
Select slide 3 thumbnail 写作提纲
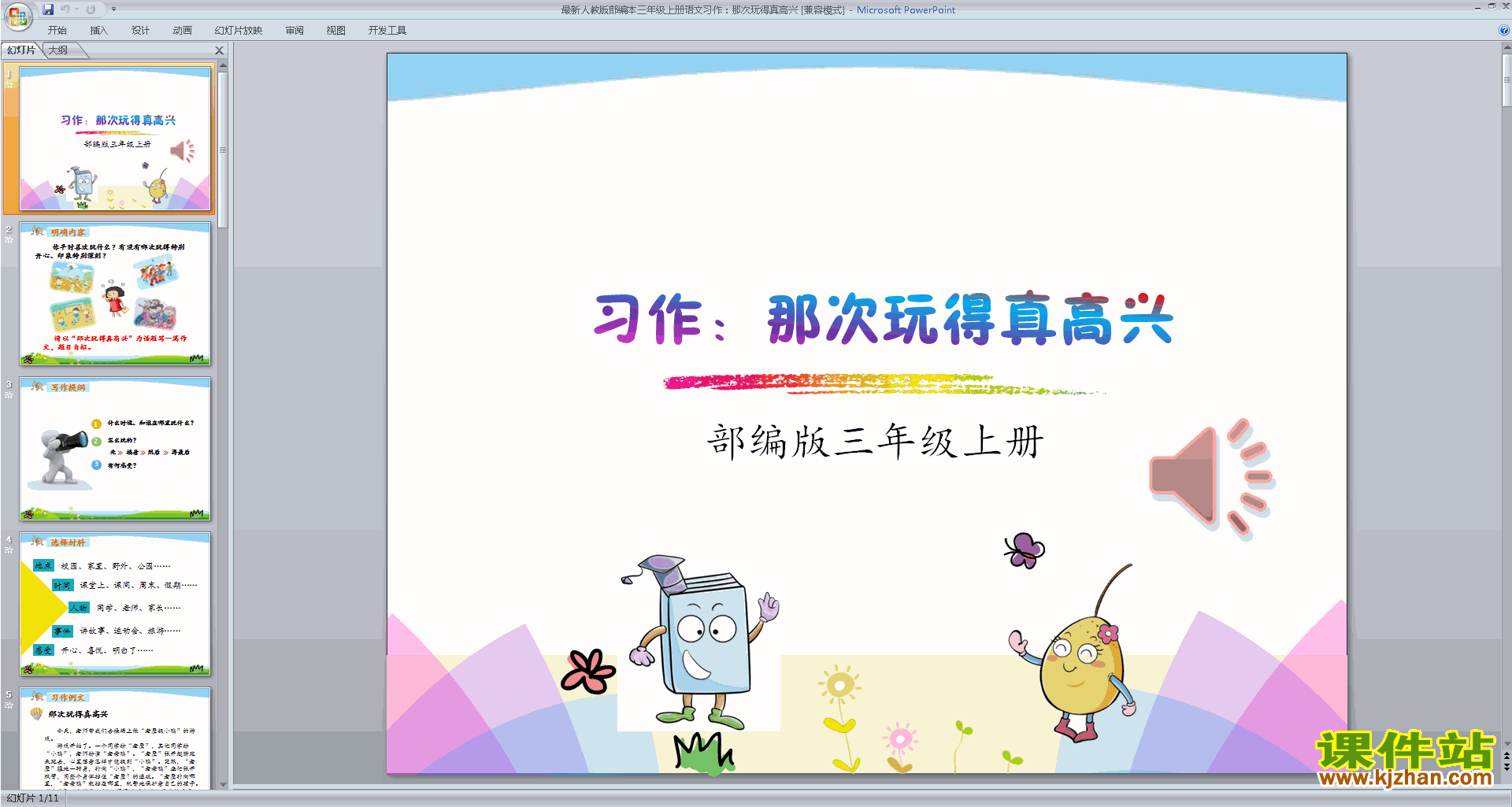115,449
